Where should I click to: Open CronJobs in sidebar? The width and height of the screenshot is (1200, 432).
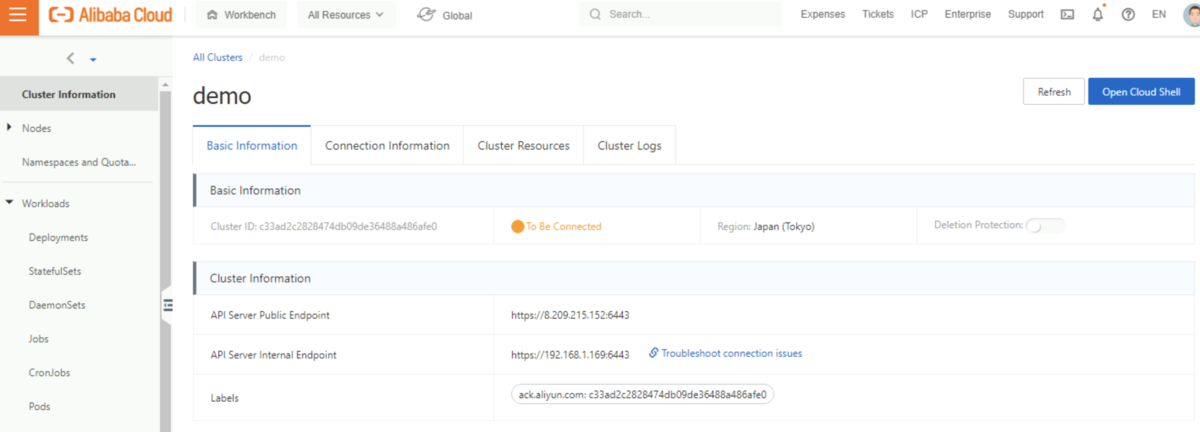49,373
